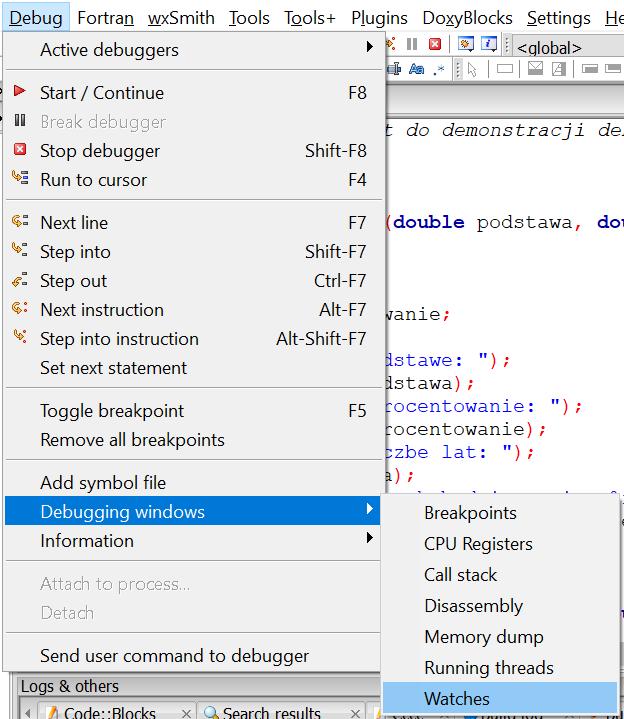This screenshot has height=719, width=624.
Task: Open the Debugging windows toolbar icon
Action: (x=466, y=44)
